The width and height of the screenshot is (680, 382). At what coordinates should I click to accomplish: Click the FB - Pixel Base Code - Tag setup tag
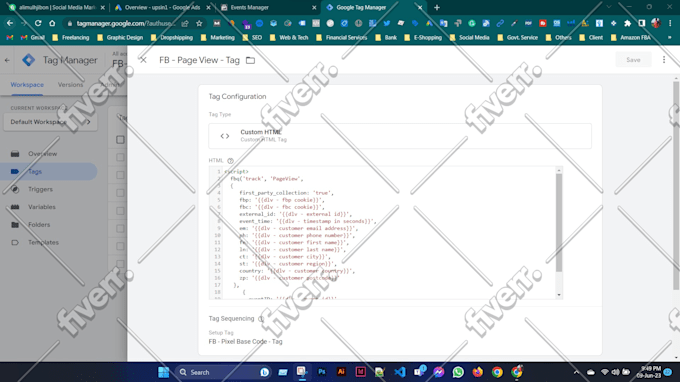pos(245,342)
